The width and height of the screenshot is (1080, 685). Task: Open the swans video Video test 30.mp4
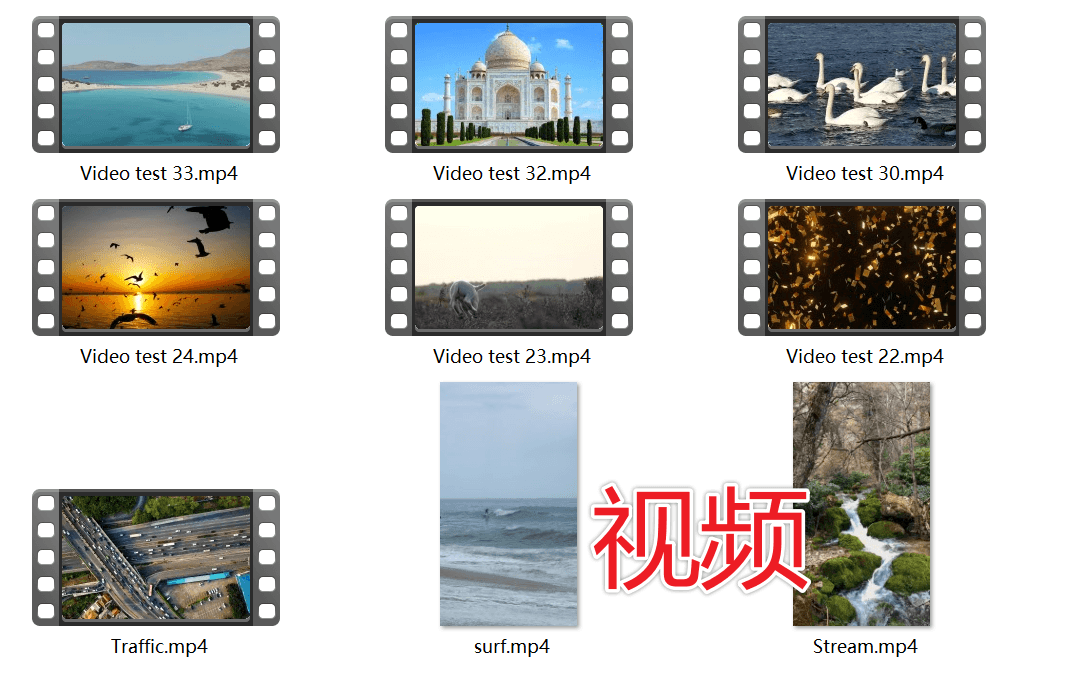coord(862,84)
